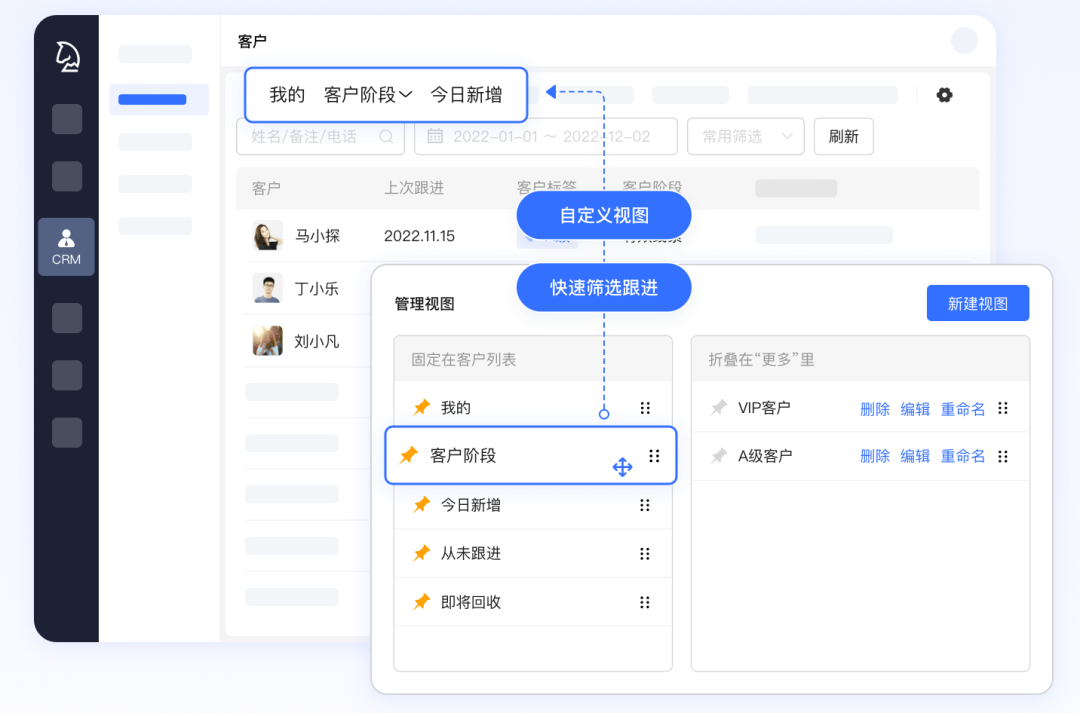Click the drag handle beside 即将回收

(646, 602)
